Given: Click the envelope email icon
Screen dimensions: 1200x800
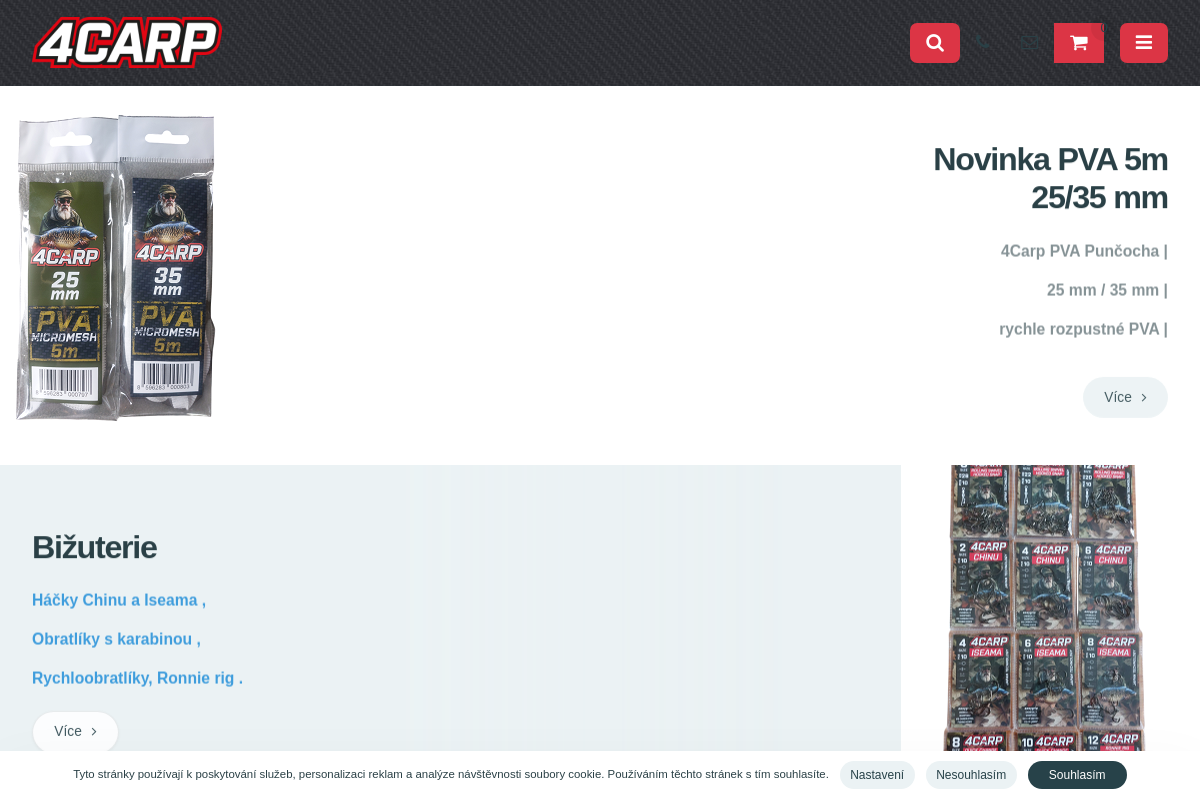Looking at the screenshot, I should click(1027, 43).
